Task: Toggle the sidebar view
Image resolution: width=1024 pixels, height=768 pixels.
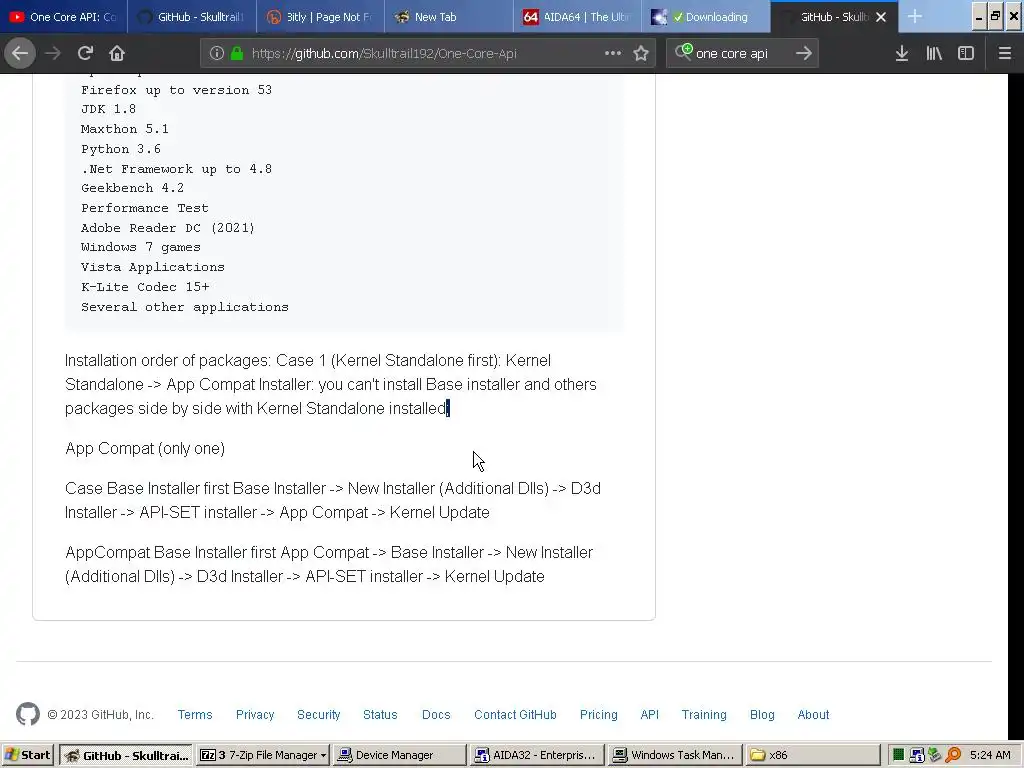Action: click(966, 54)
